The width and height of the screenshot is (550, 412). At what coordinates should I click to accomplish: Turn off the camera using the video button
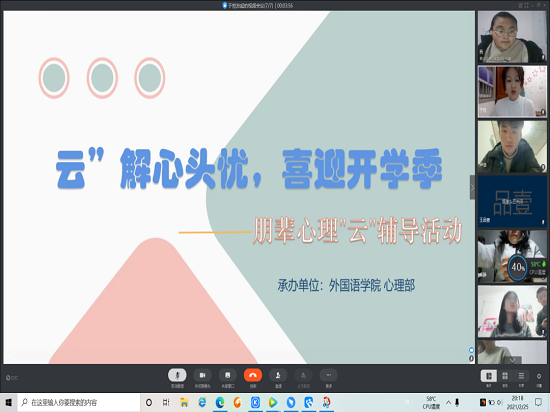202,375
